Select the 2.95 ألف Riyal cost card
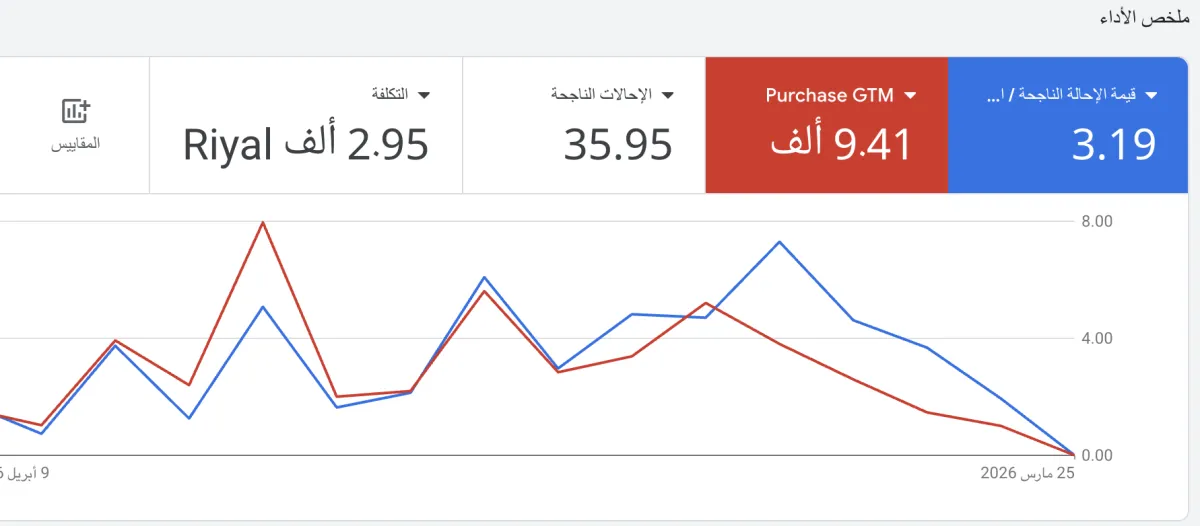 click(x=306, y=125)
